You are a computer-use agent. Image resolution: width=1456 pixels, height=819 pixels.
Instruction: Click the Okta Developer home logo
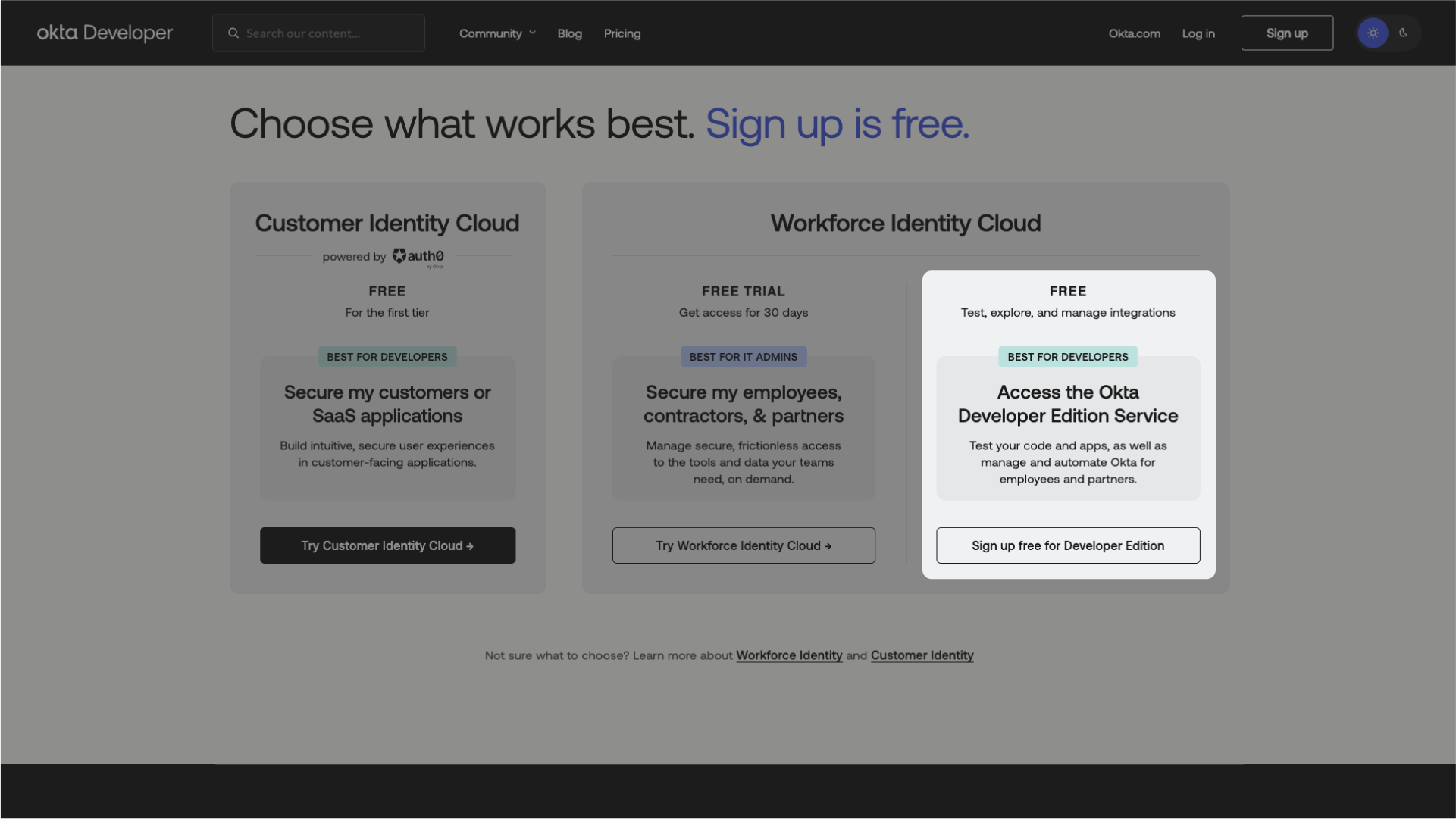(x=104, y=32)
